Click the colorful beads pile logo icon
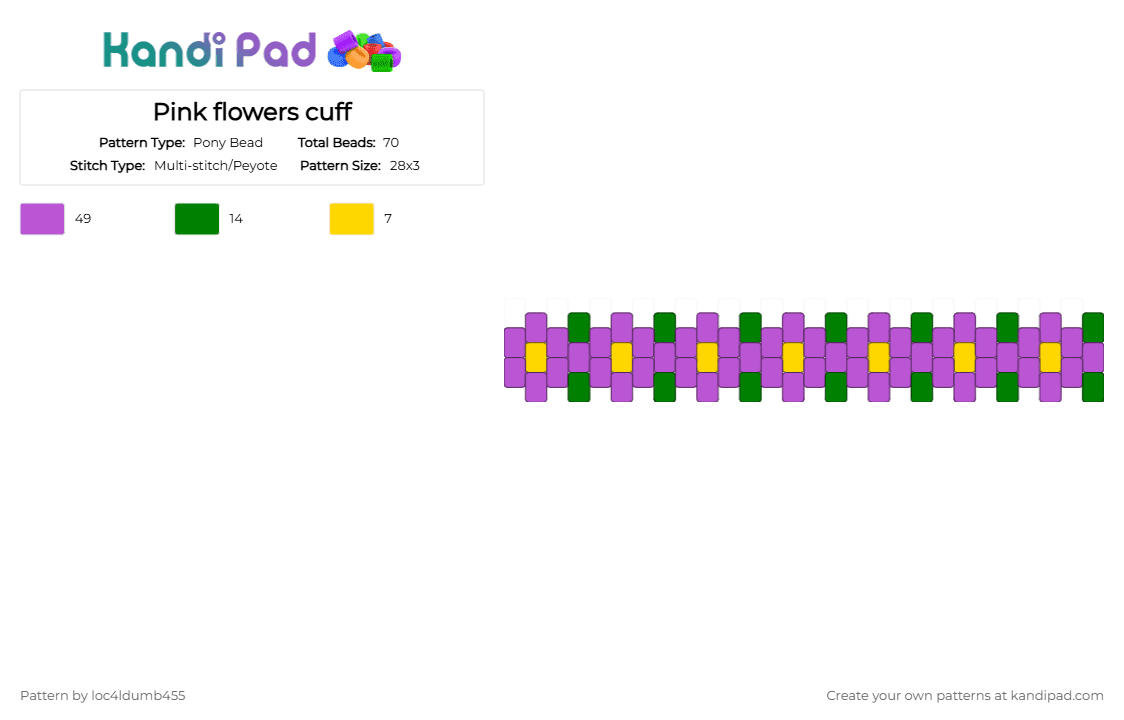Viewport: 1124px width, 720px height. coord(364,52)
